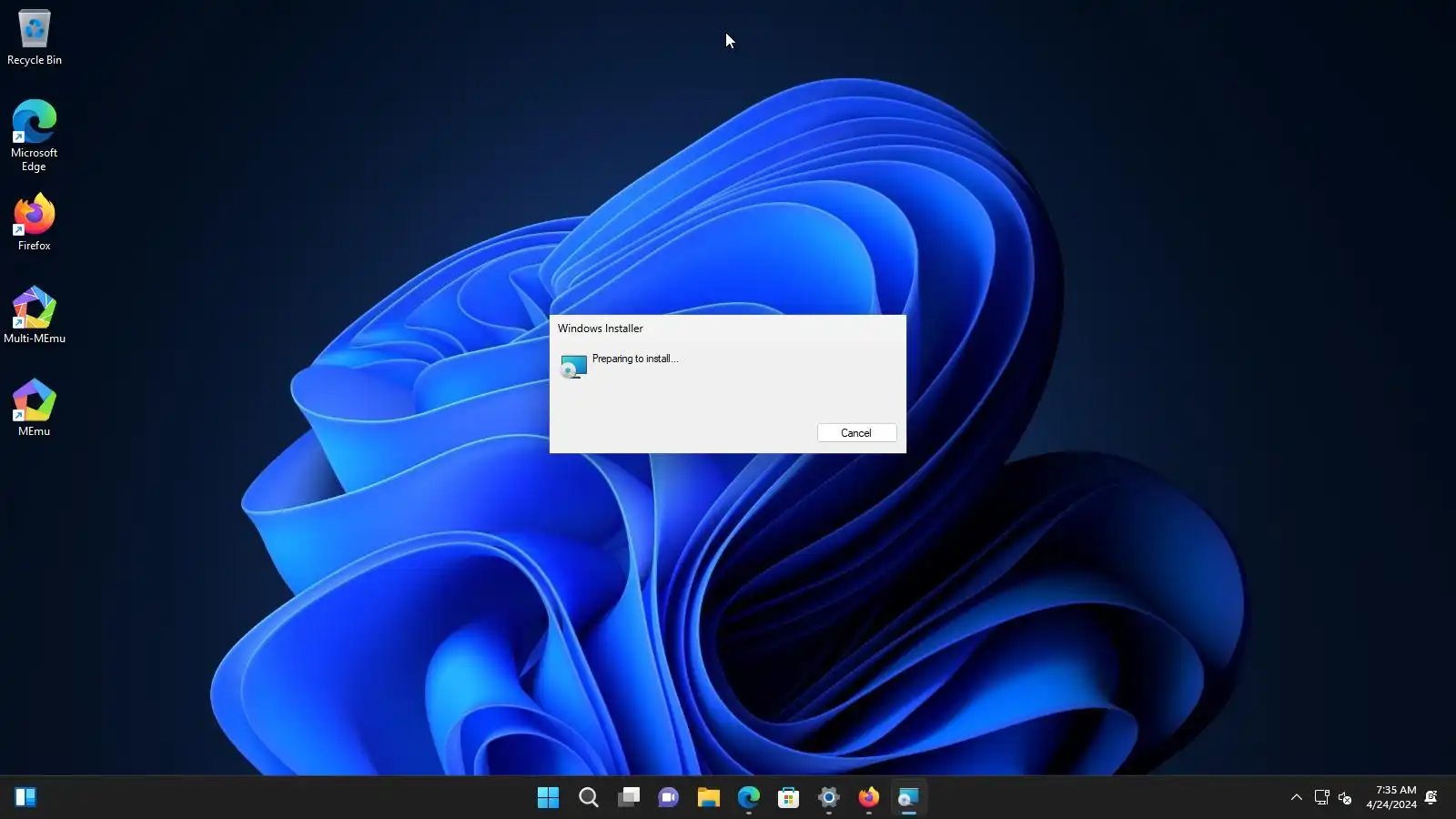1456x819 pixels.
Task: Open Settings from the taskbar
Action: click(829, 798)
